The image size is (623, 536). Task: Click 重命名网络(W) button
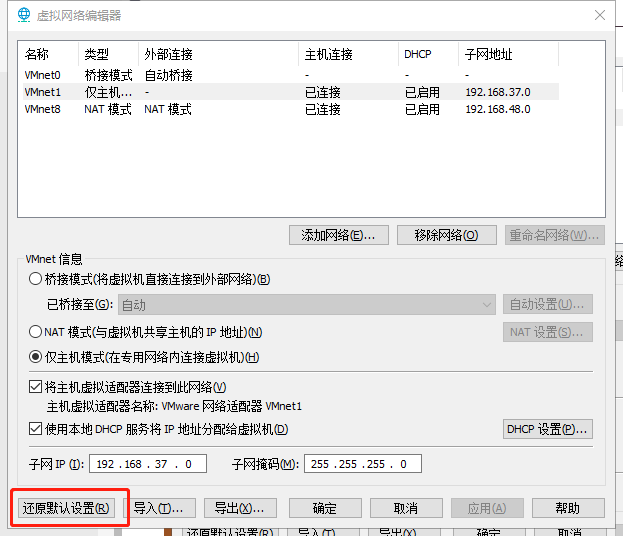555,235
